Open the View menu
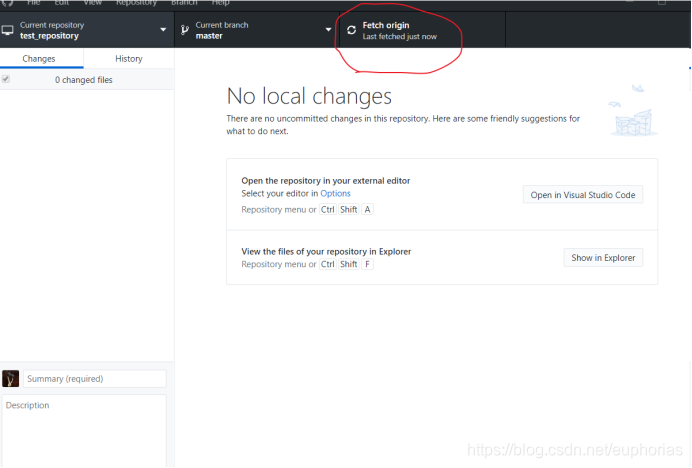This screenshot has width=692, height=468. tap(93, 3)
